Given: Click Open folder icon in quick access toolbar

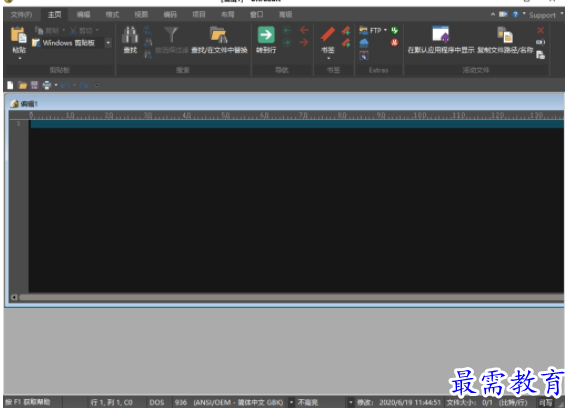Looking at the screenshot, I should pos(23,86).
